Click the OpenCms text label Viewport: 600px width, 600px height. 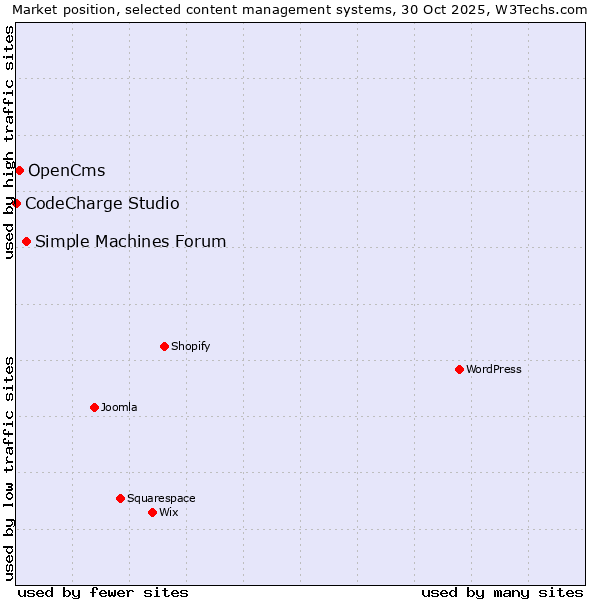[x=66, y=171]
